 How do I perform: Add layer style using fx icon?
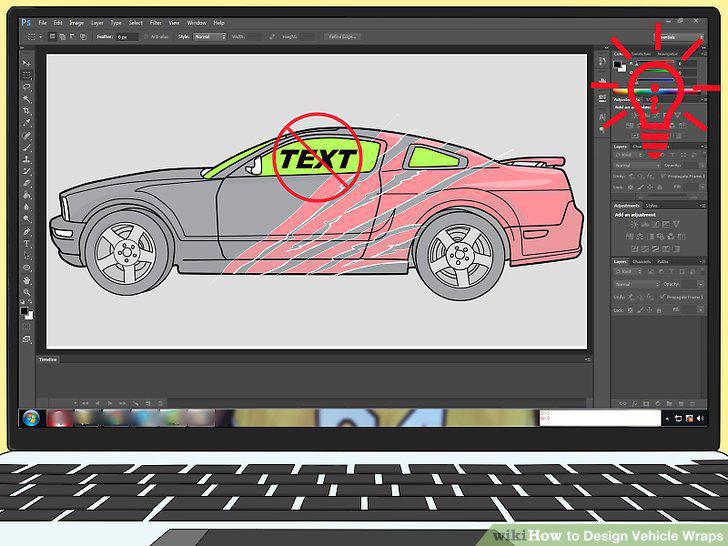(635, 403)
